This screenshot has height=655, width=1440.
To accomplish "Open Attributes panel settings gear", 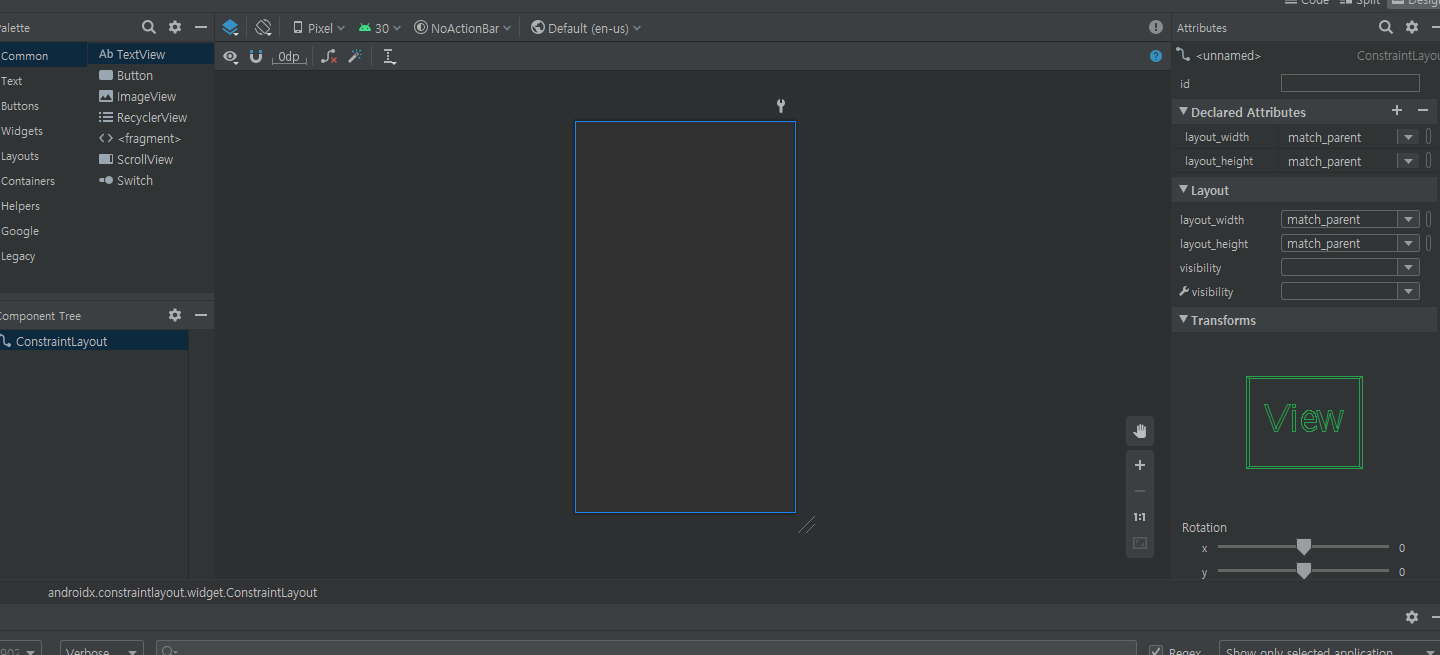I will click(1412, 28).
